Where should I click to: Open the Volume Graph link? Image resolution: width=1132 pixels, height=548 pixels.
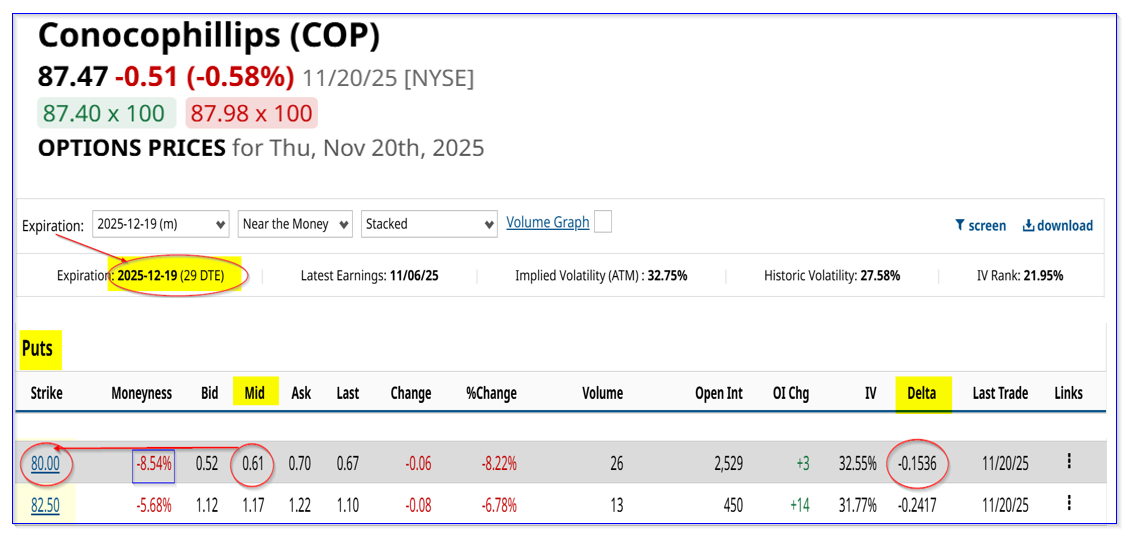(x=547, y=222)
